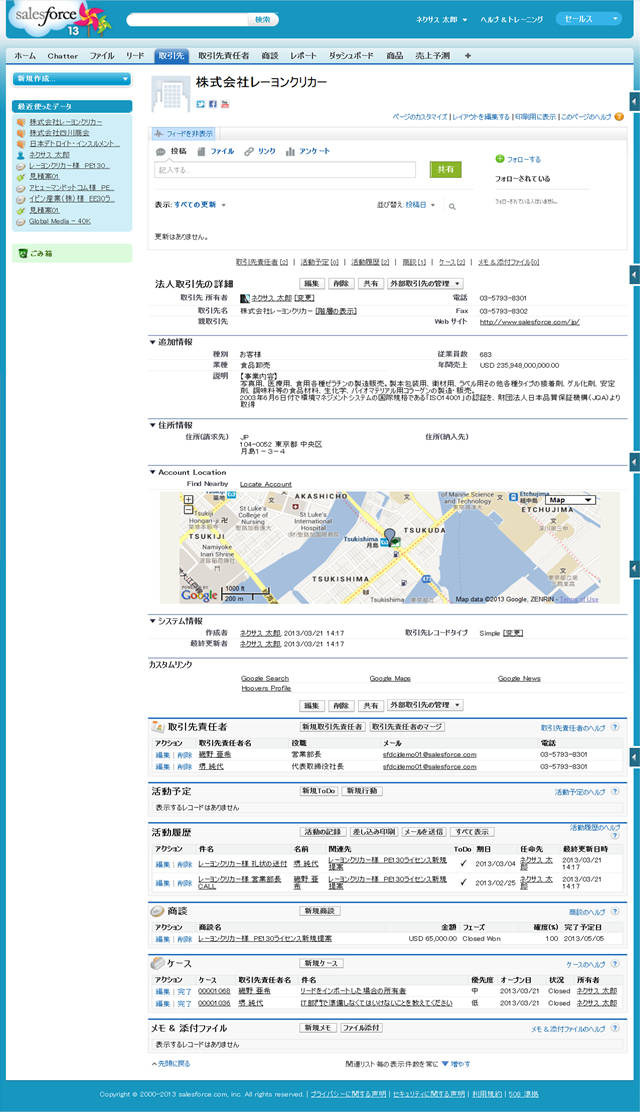
Task: Zoom in on the map
Action: click(x=188, y=500)
